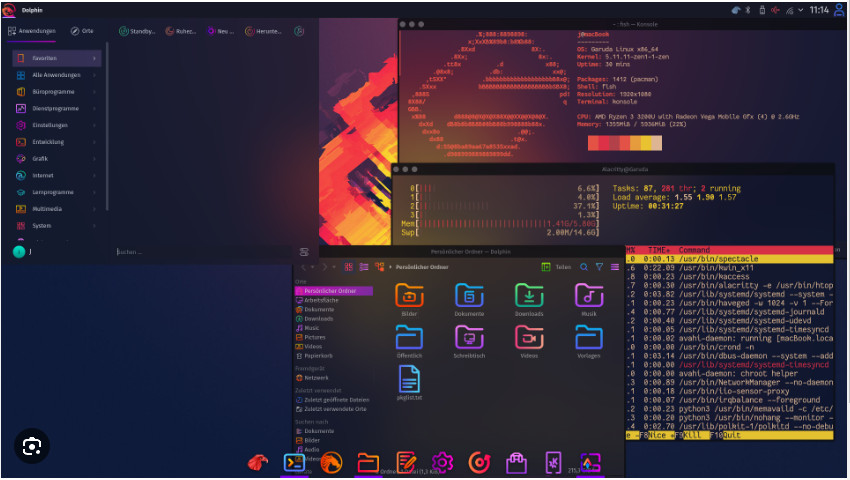Click Persönlicher Ordner breadcrumb in Dolphin
Screen dimensions: 850x480
coord(422,267)
